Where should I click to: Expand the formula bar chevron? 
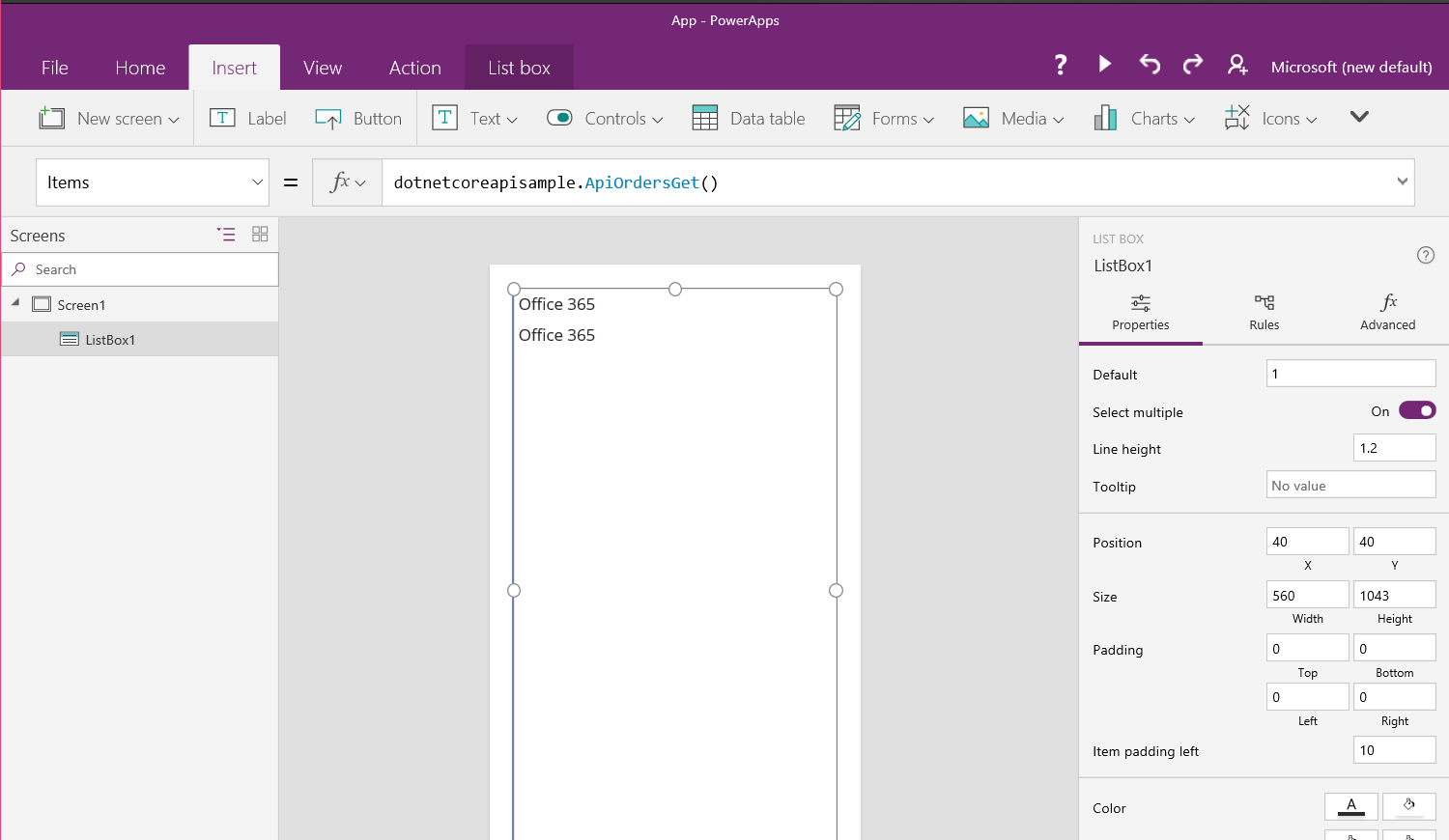[1402, 182]
